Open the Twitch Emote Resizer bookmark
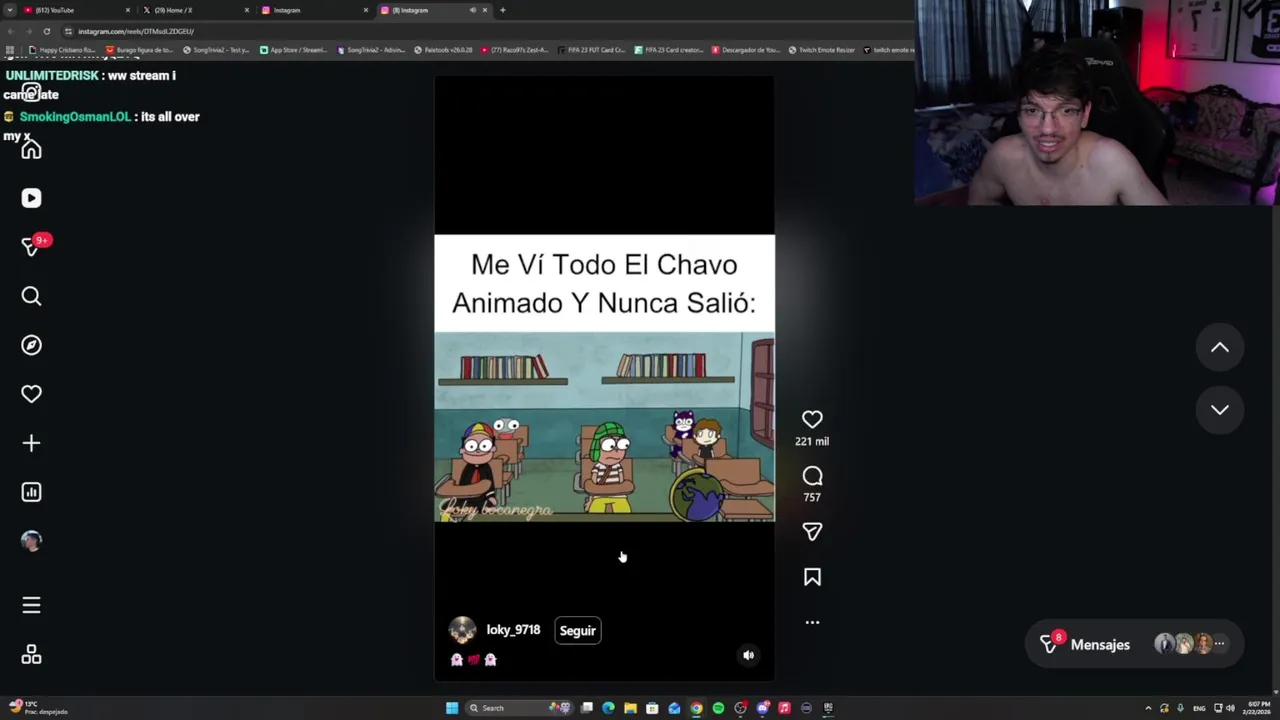This screenshot has width=1280, height=720. (x=822, y=50)
